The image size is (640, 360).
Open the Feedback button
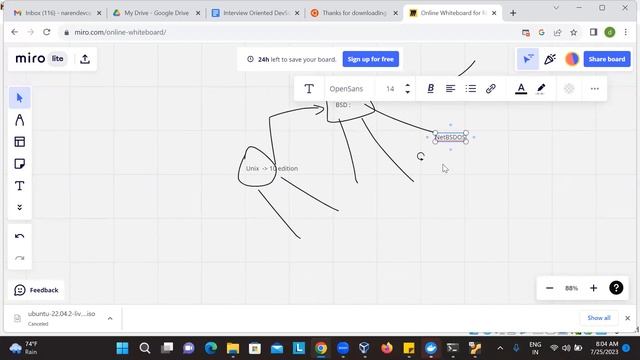(36, 290)
